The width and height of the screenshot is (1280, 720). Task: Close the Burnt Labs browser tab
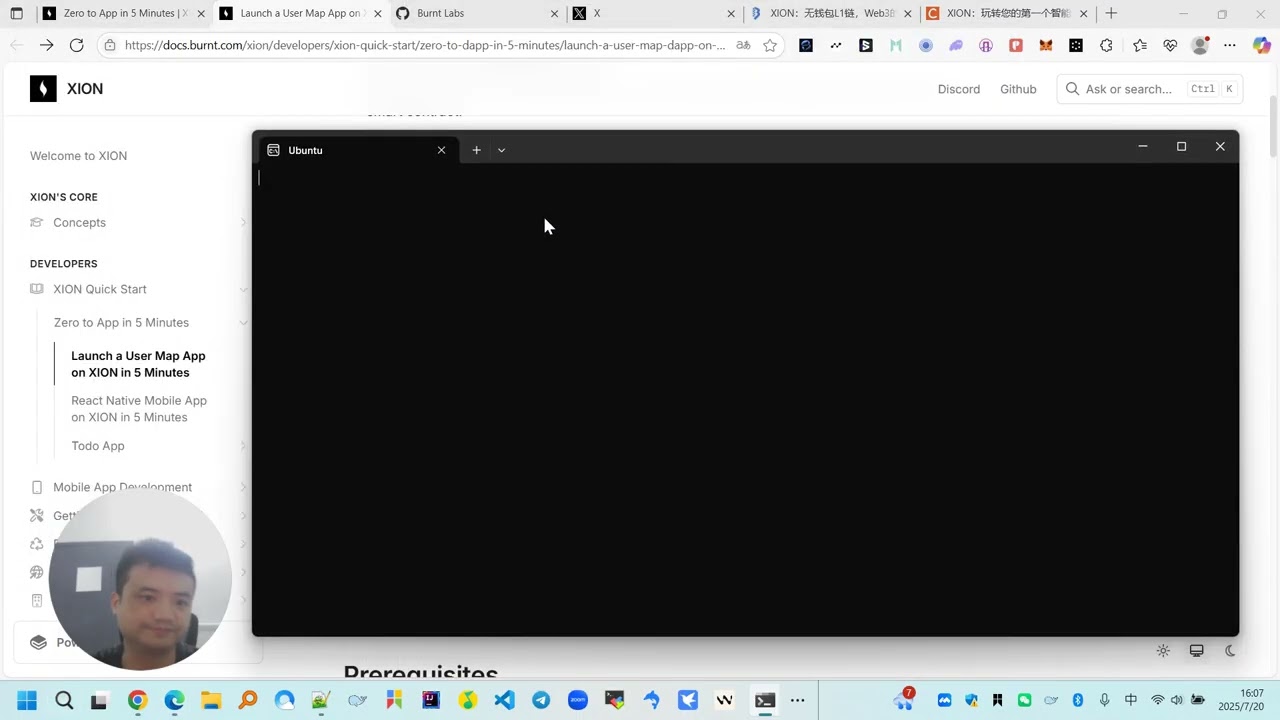[x=554, y=14]
